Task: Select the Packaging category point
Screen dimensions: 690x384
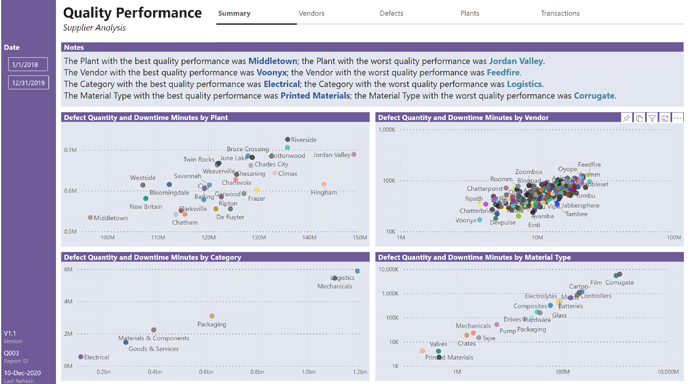Action: tap(212, 316)
